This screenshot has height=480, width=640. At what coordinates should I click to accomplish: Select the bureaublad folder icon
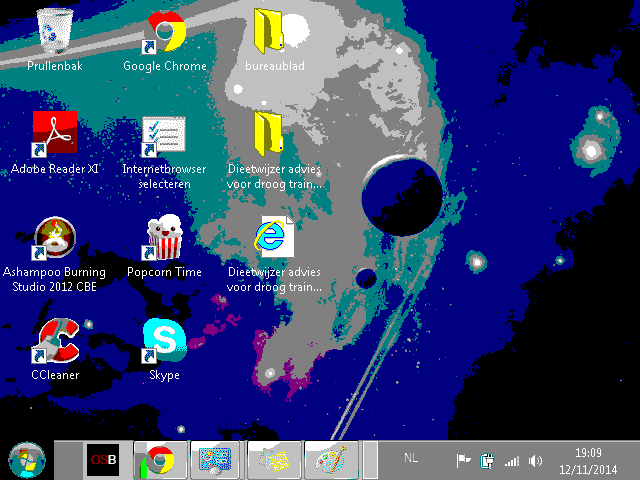click(x=269, y=31)
